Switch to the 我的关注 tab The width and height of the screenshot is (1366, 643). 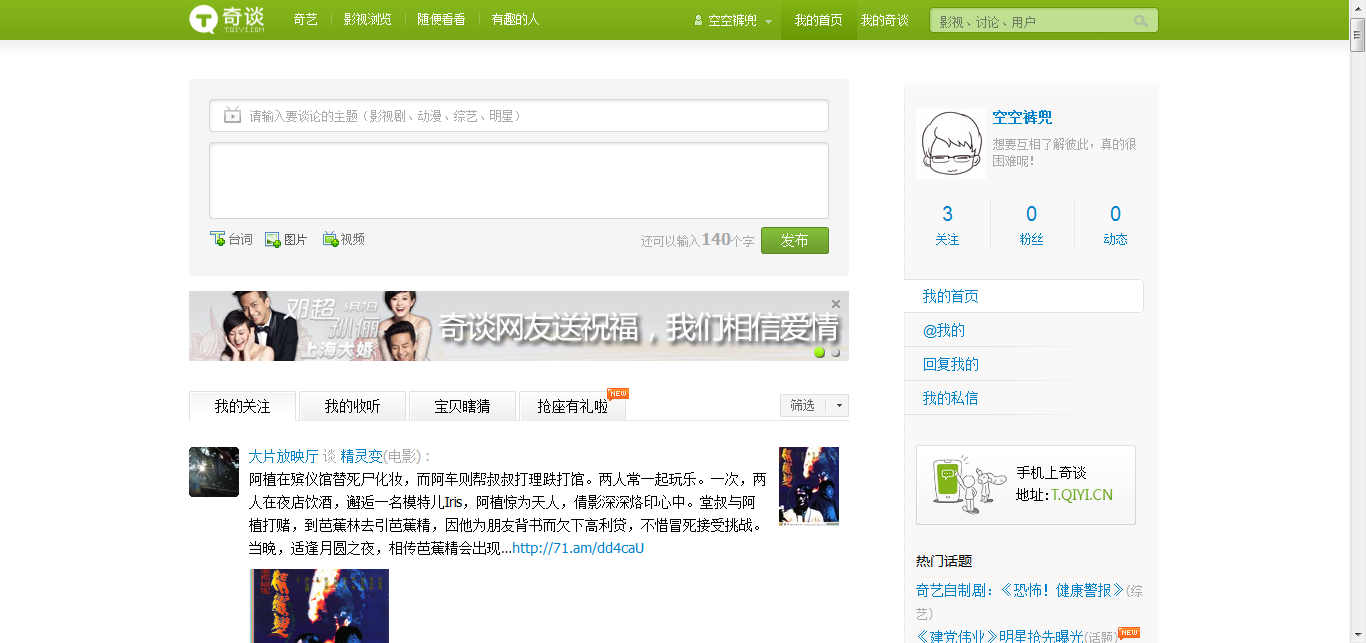pyautogui.click(x=242, y=406)
